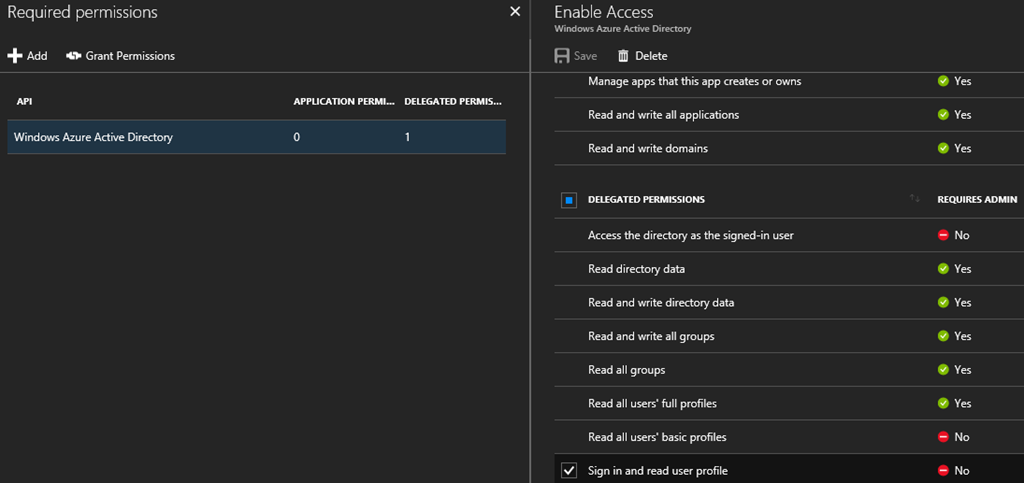Close the Required permissions panel
The height and width of the screenshot is (483, 1024).
(x=515, y=11)
